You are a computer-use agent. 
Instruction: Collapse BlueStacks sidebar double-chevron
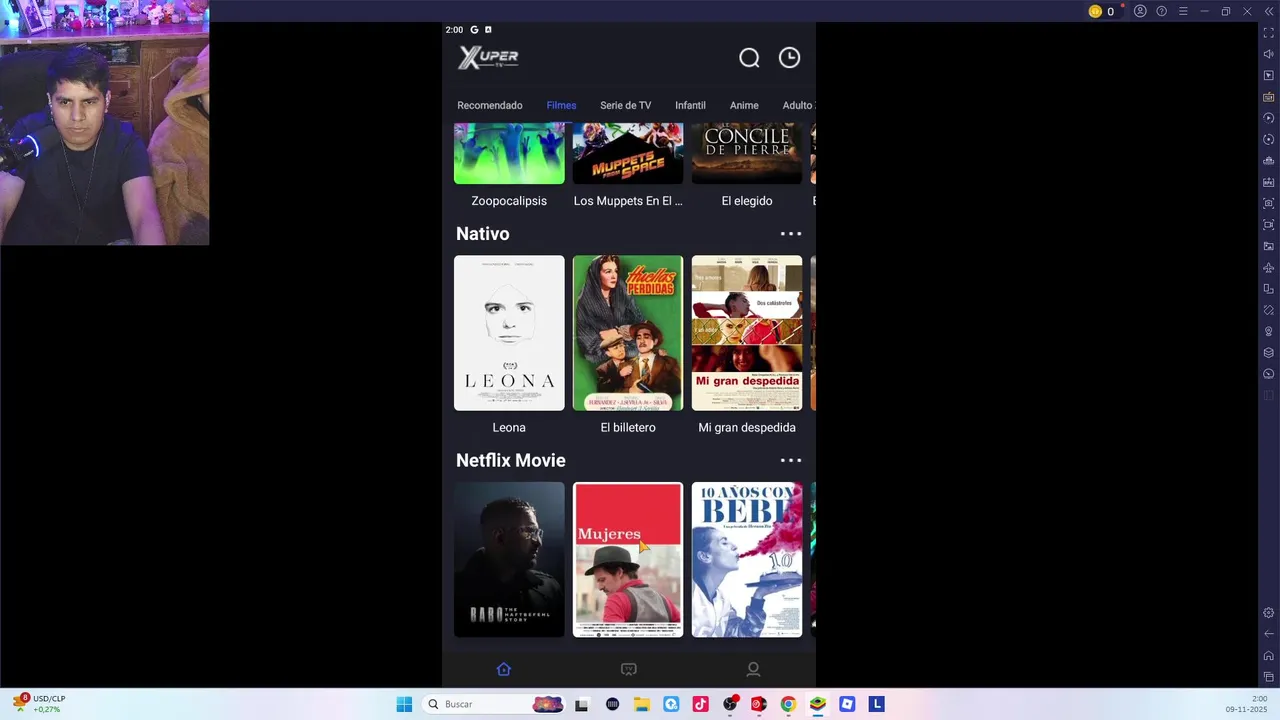[1269, 11]
